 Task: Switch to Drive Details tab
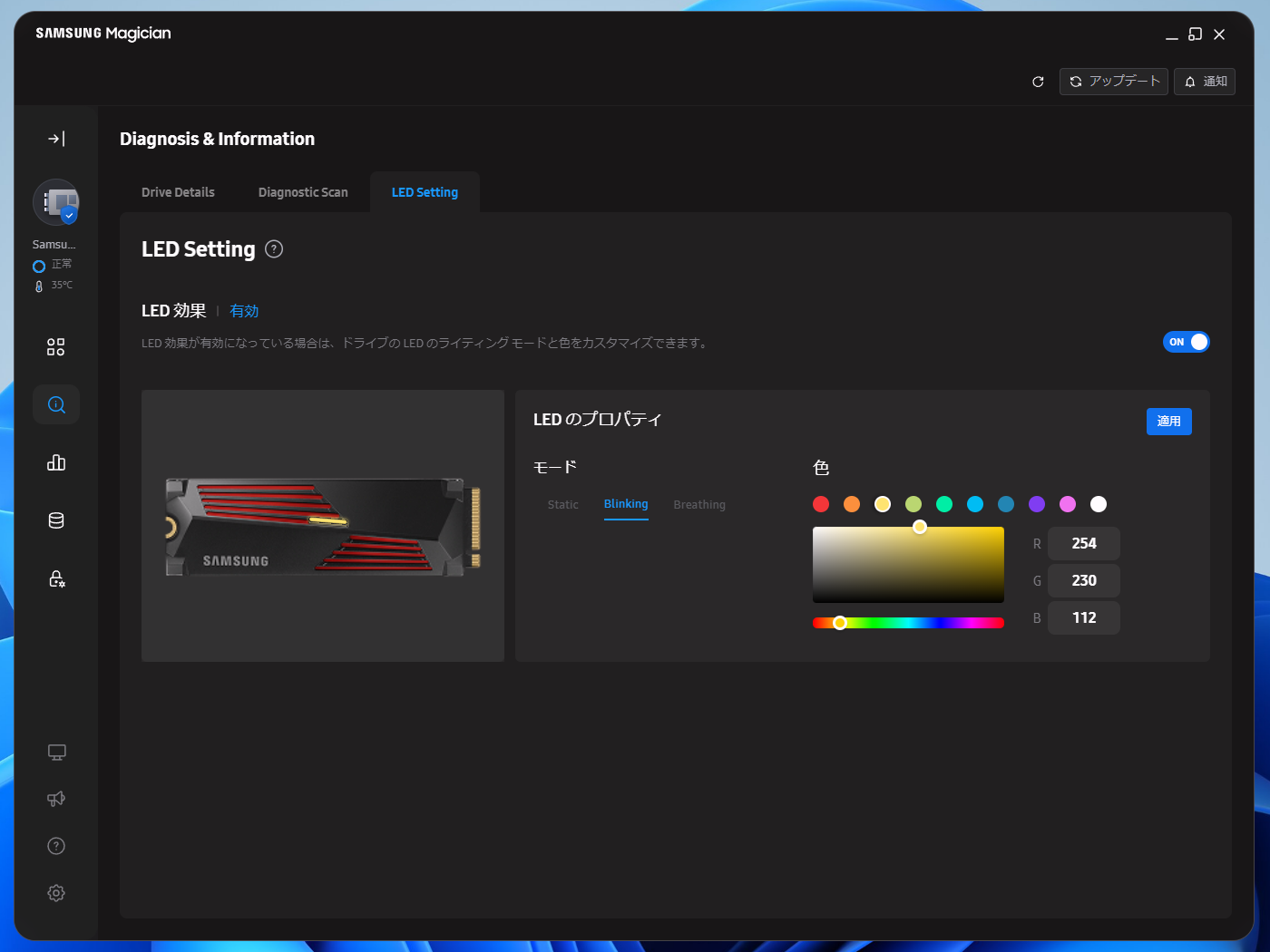pyautogui.click(x=178, y=192)
